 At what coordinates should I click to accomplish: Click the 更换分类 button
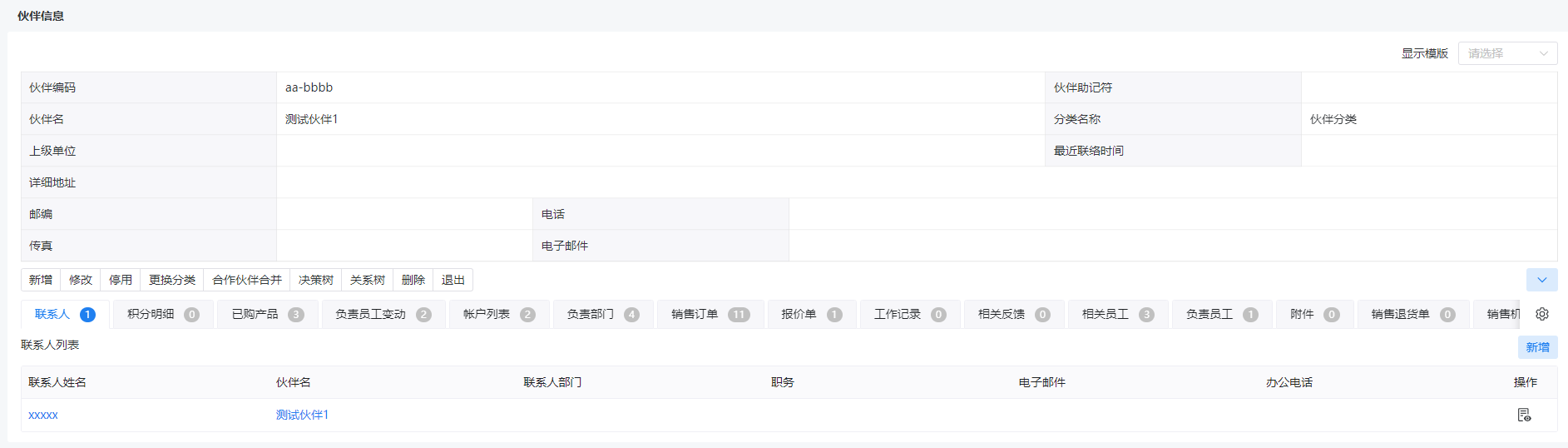(172, 280)
